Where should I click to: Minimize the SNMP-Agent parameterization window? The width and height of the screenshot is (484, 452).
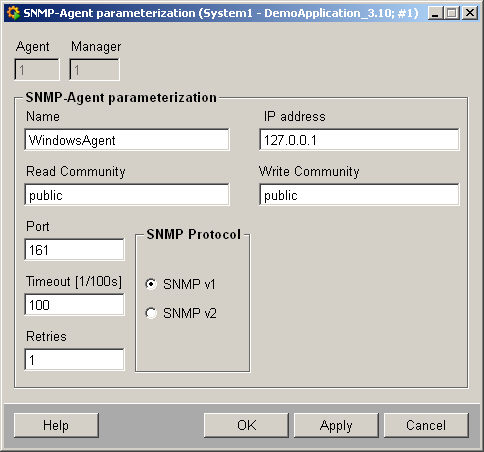435,13
